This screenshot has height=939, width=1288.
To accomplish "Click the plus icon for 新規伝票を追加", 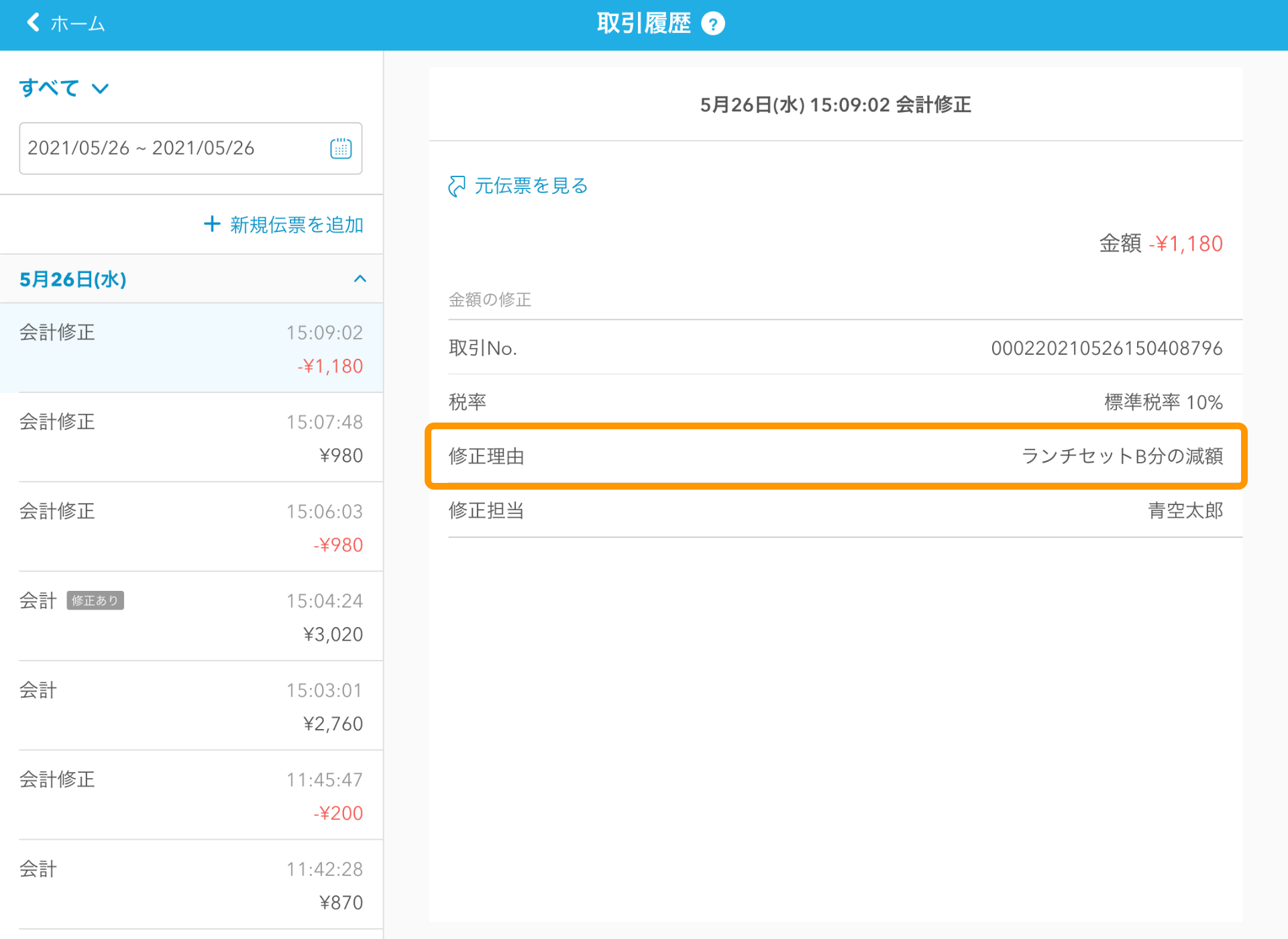I will point(212,224).
